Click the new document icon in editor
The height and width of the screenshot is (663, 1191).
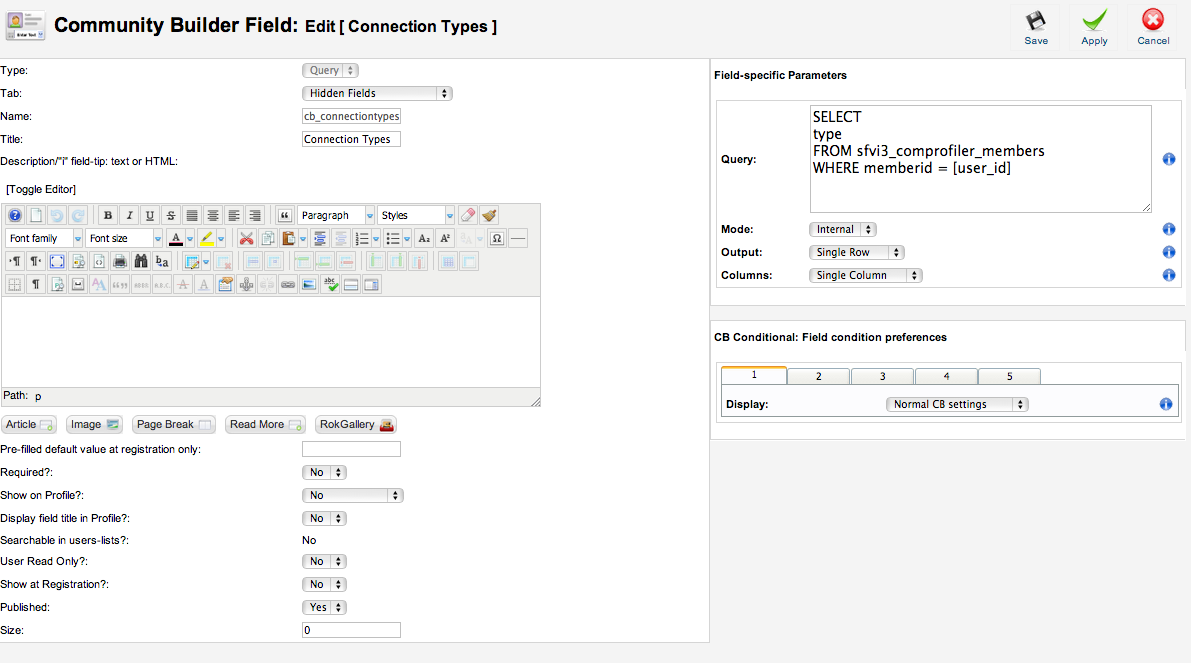click(36, 215)
